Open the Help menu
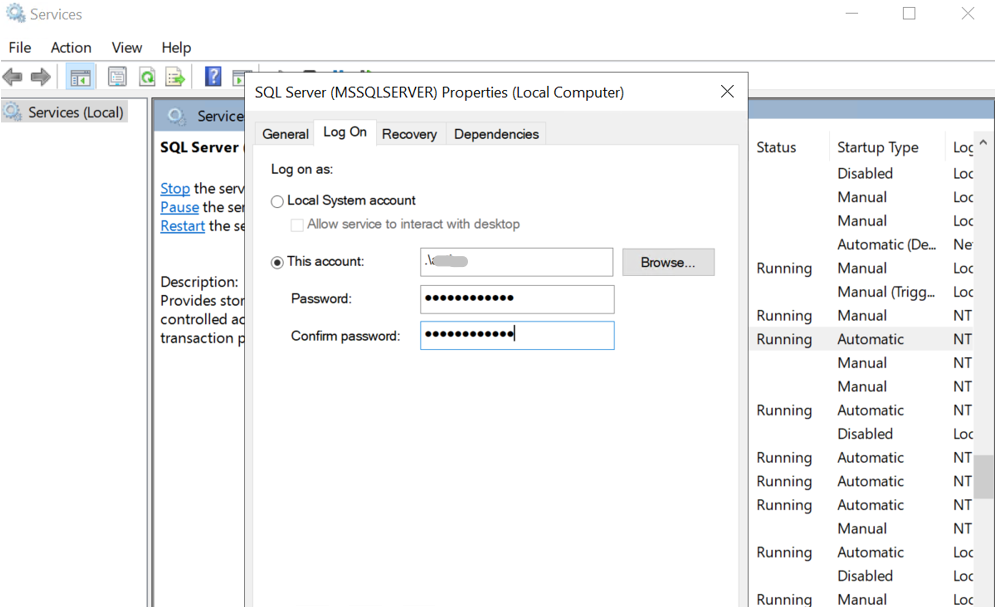 [176, 48]
